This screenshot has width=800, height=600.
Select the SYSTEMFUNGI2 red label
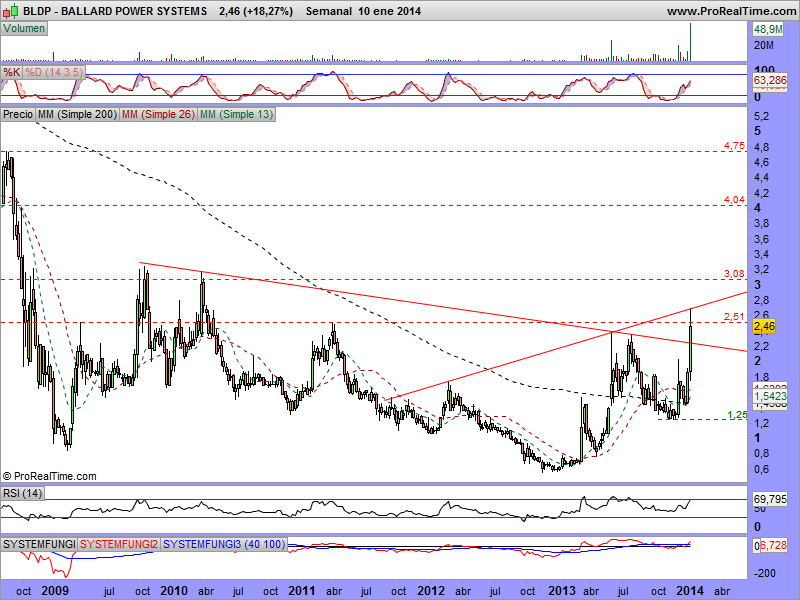[x=119, y=544]
